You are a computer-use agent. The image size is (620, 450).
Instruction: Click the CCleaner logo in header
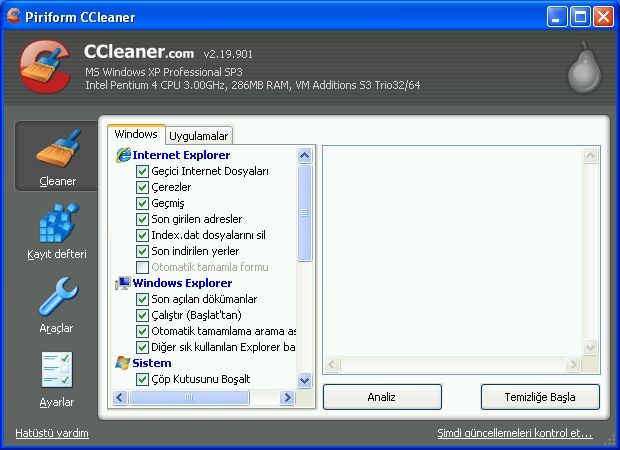pos(45,66)
